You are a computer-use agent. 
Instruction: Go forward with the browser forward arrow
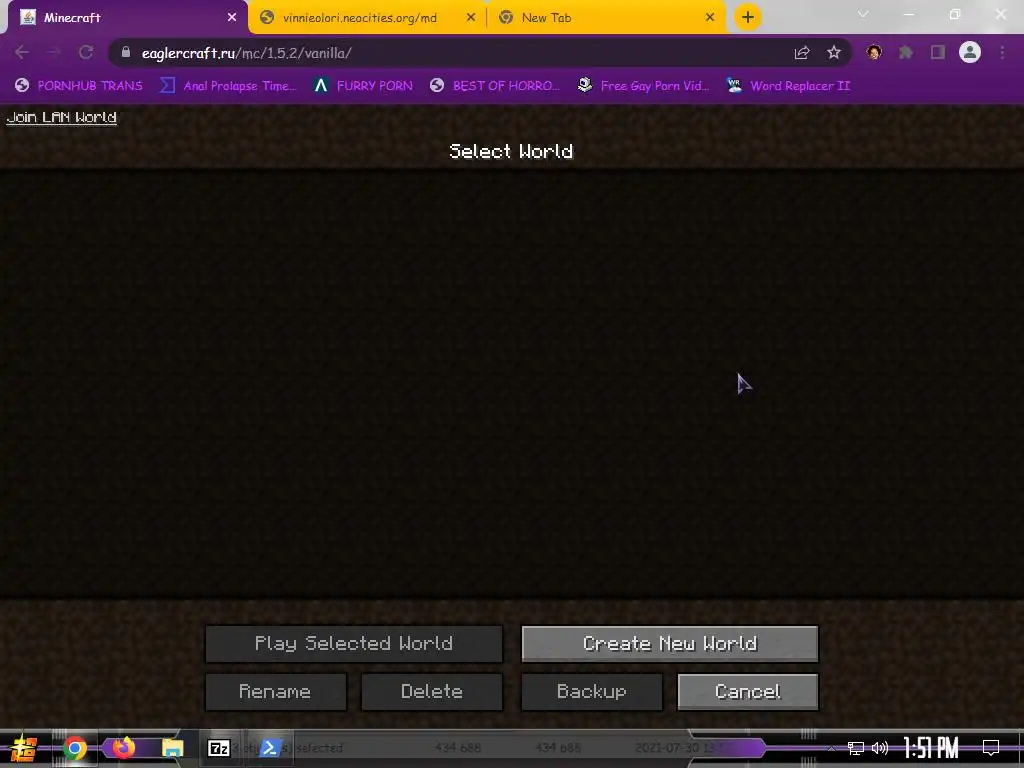tap(54, 52)
